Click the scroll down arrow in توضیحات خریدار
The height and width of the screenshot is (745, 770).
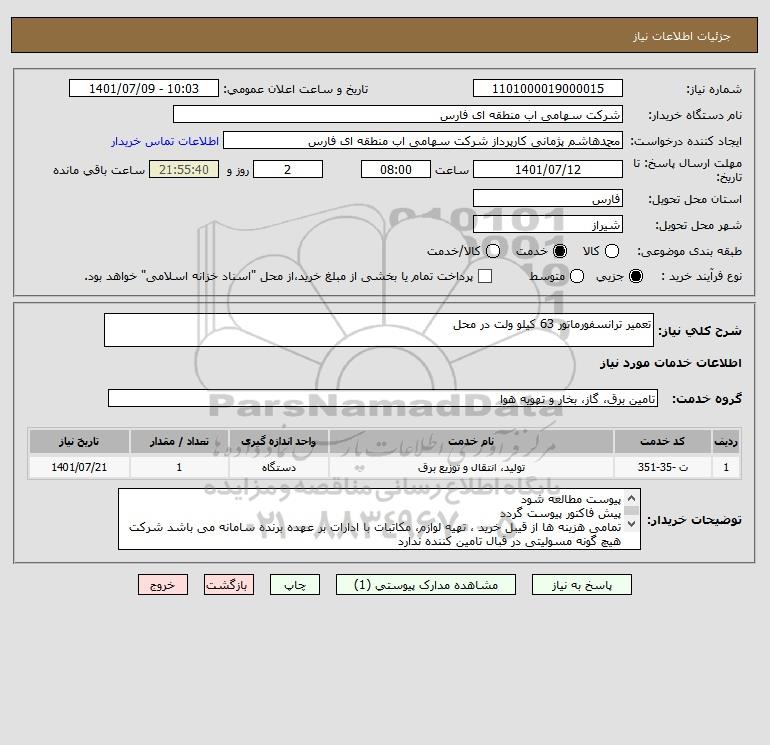pos(632,524)
